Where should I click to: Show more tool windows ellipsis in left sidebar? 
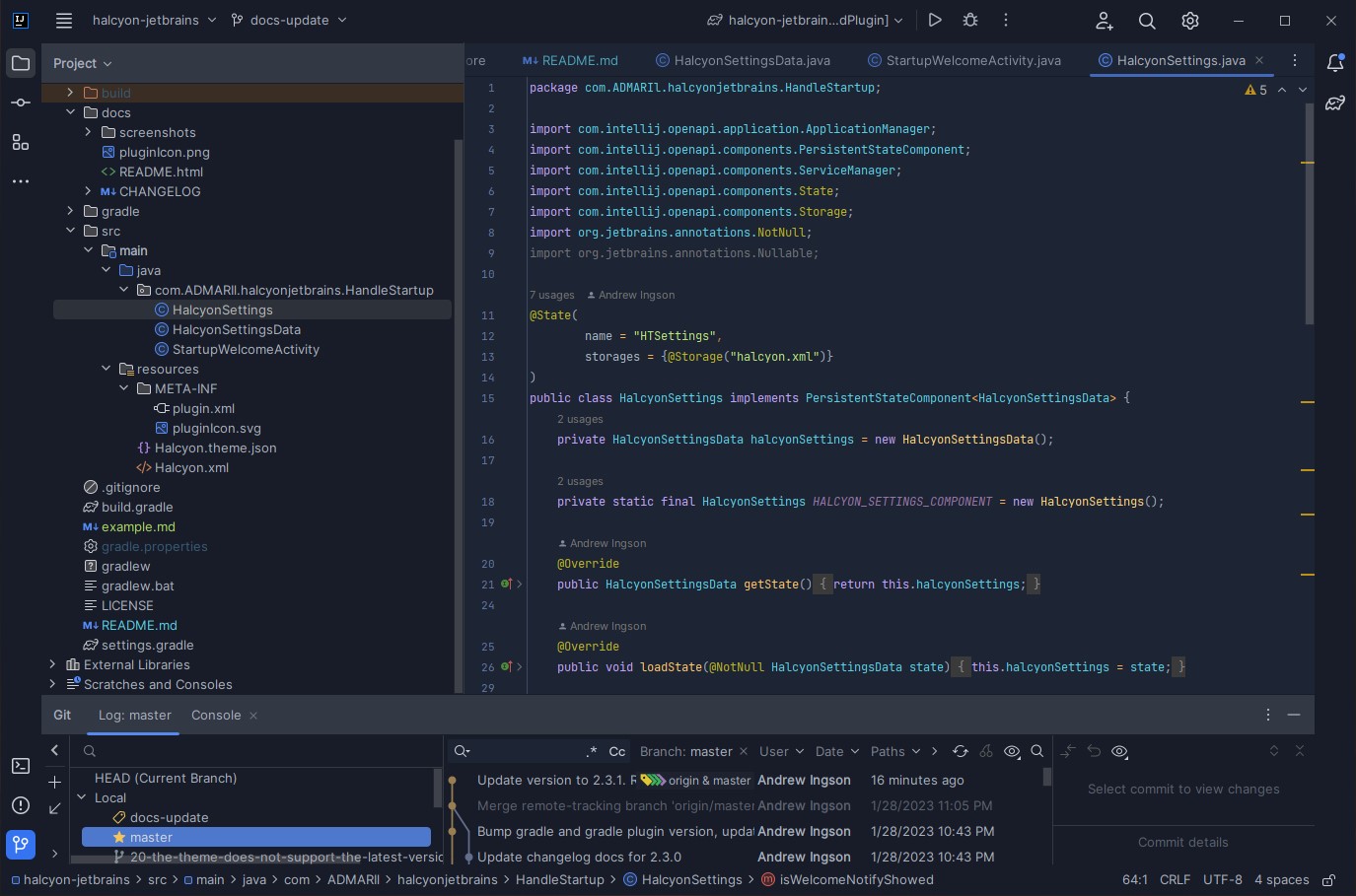pos(21,181)
